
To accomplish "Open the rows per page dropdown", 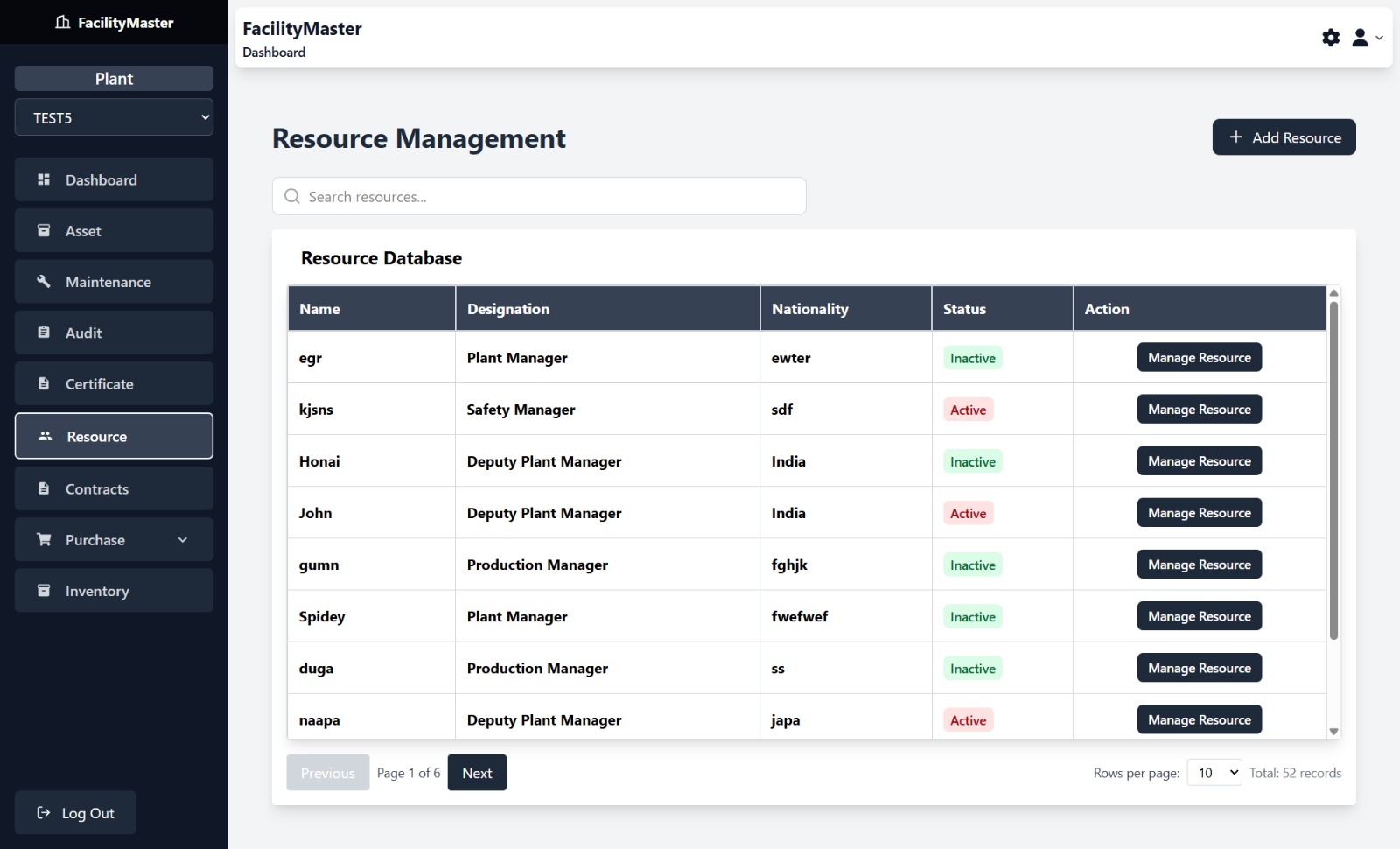I will 1214,772.
